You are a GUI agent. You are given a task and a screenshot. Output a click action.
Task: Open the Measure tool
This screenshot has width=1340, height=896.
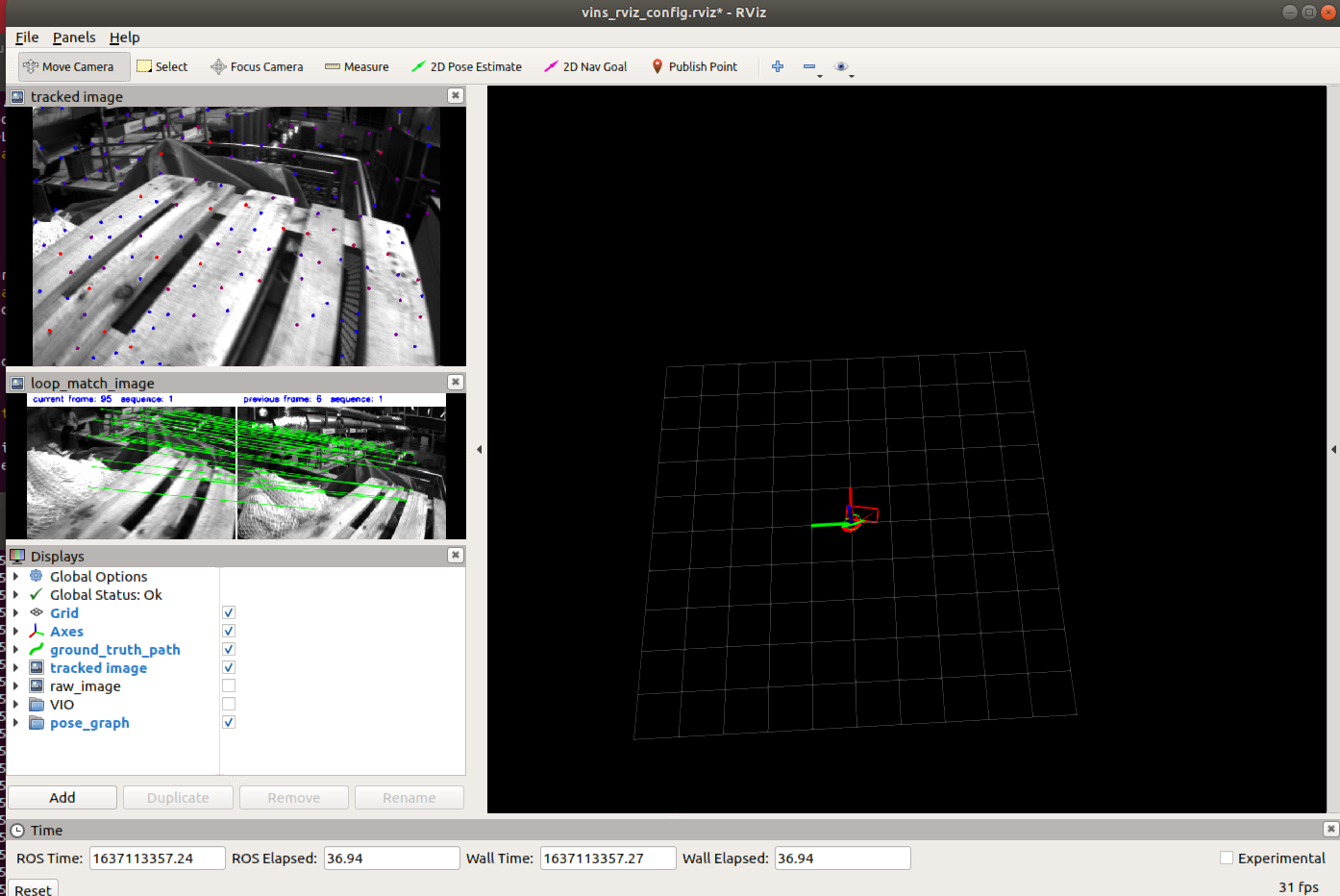pos(357,66)
